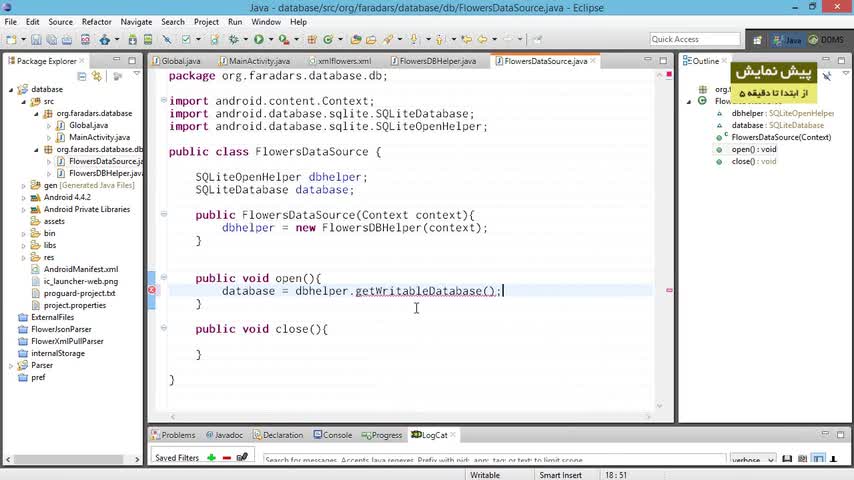Click Collapse All in Package Explorer

click(x=82, y=76)
